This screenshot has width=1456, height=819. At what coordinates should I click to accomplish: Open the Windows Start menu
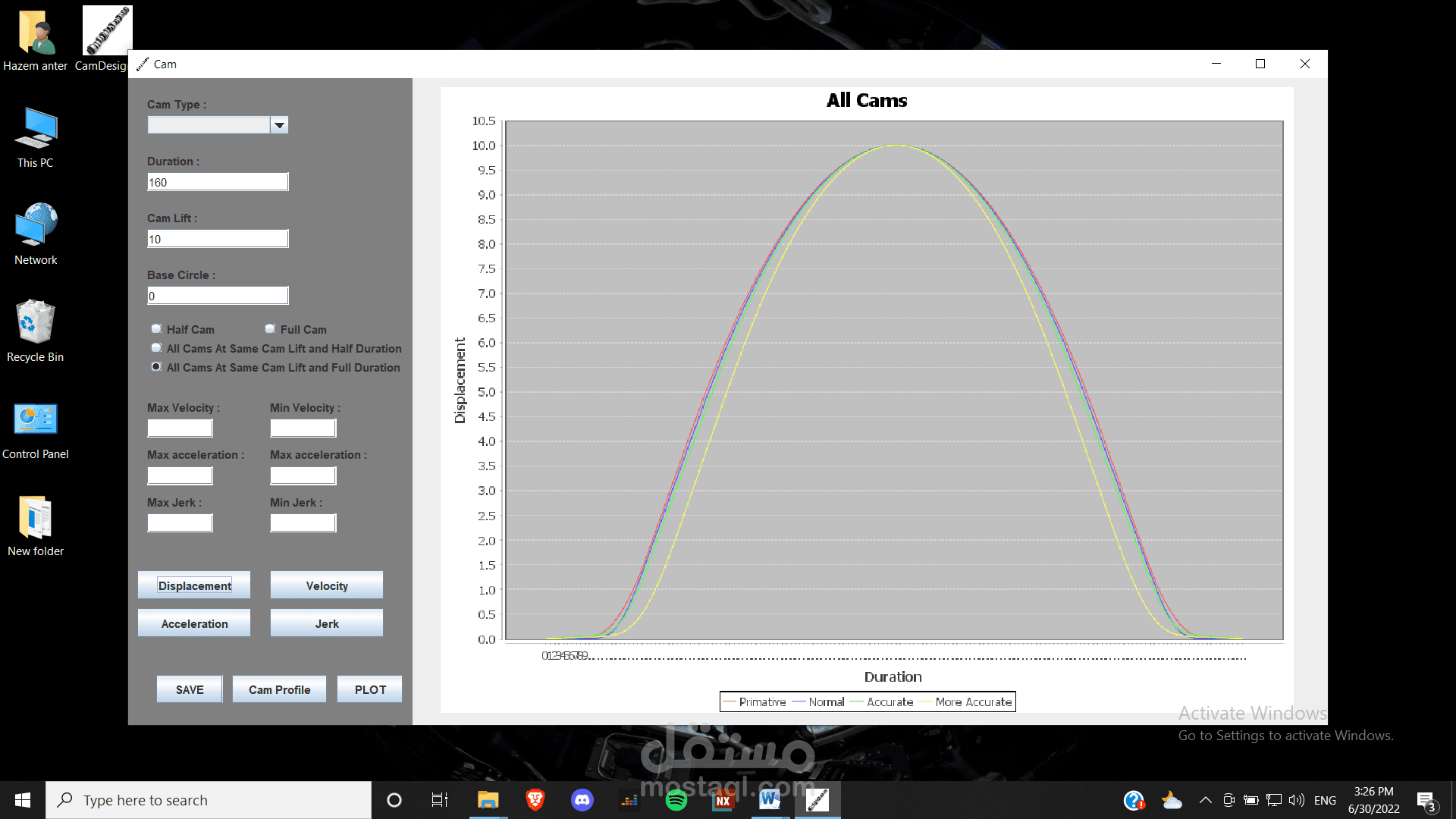pos(23,800)
